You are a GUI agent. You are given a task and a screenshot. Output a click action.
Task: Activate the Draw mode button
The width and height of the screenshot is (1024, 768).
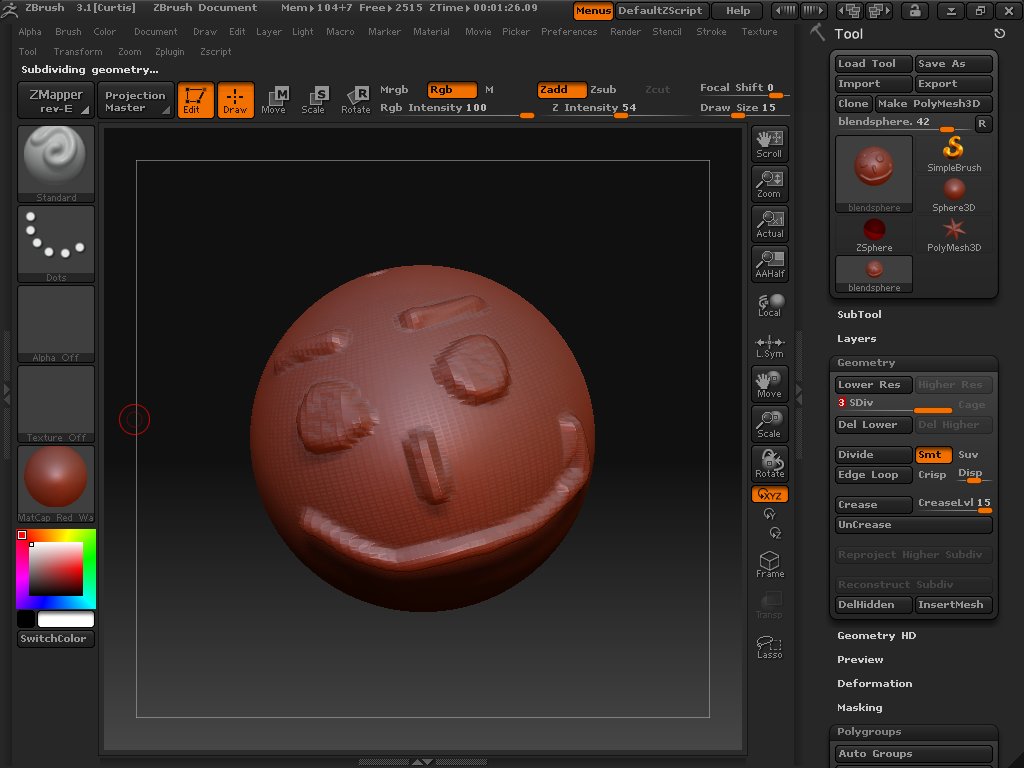(235, 100)
